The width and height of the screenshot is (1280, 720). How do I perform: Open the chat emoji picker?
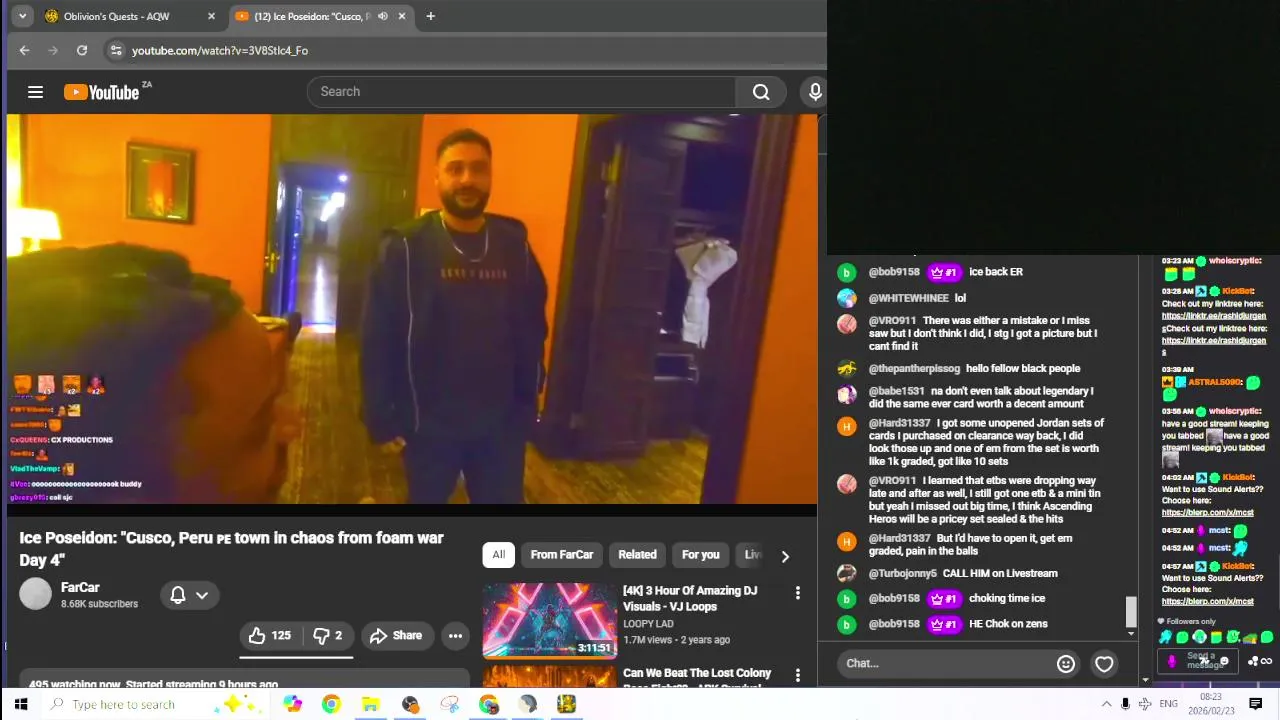click(1066, 663)
